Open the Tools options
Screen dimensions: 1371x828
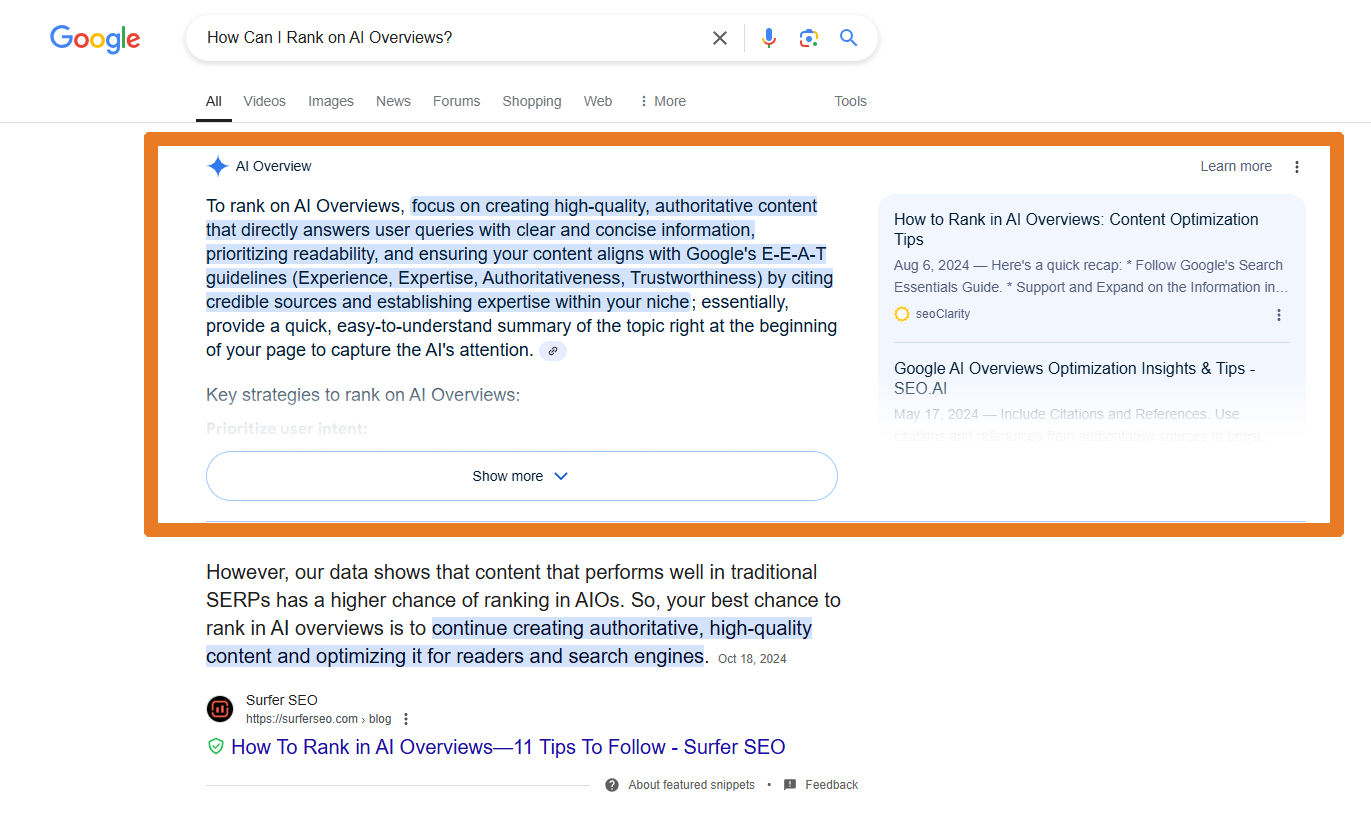tap(851, 101)
